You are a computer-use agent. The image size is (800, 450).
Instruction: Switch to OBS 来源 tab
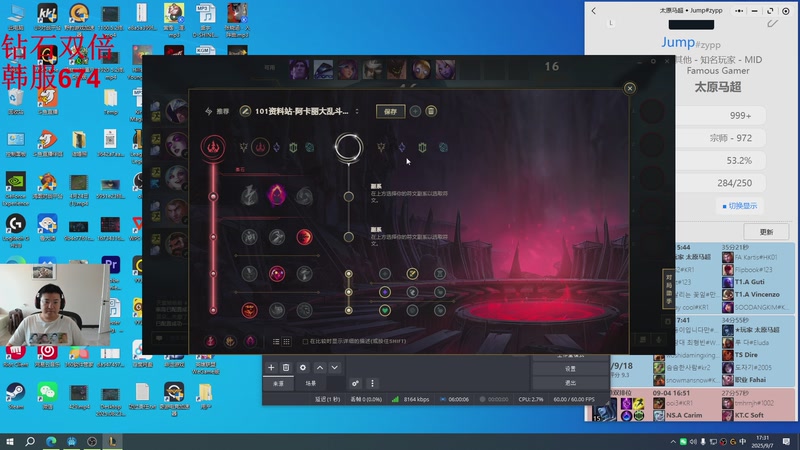pos(278,383)
